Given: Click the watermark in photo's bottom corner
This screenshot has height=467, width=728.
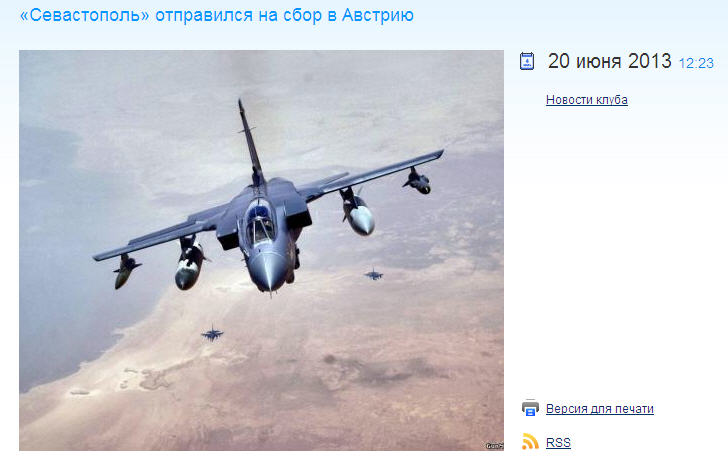Looking at the screenshot, I should [494, 446].
